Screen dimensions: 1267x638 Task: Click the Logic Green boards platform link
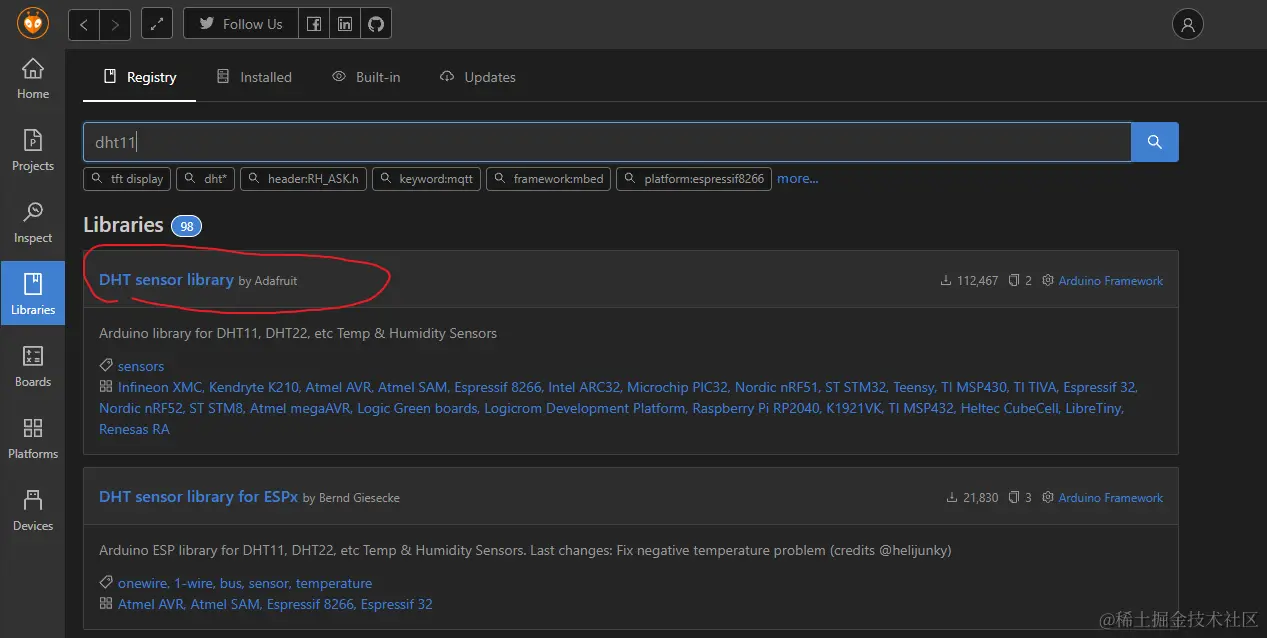point(417,408)
